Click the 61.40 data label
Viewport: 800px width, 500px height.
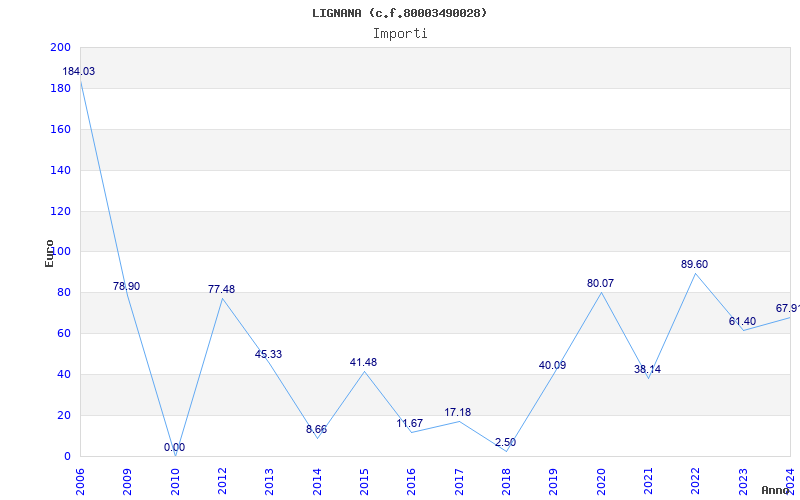click(742, 321)
